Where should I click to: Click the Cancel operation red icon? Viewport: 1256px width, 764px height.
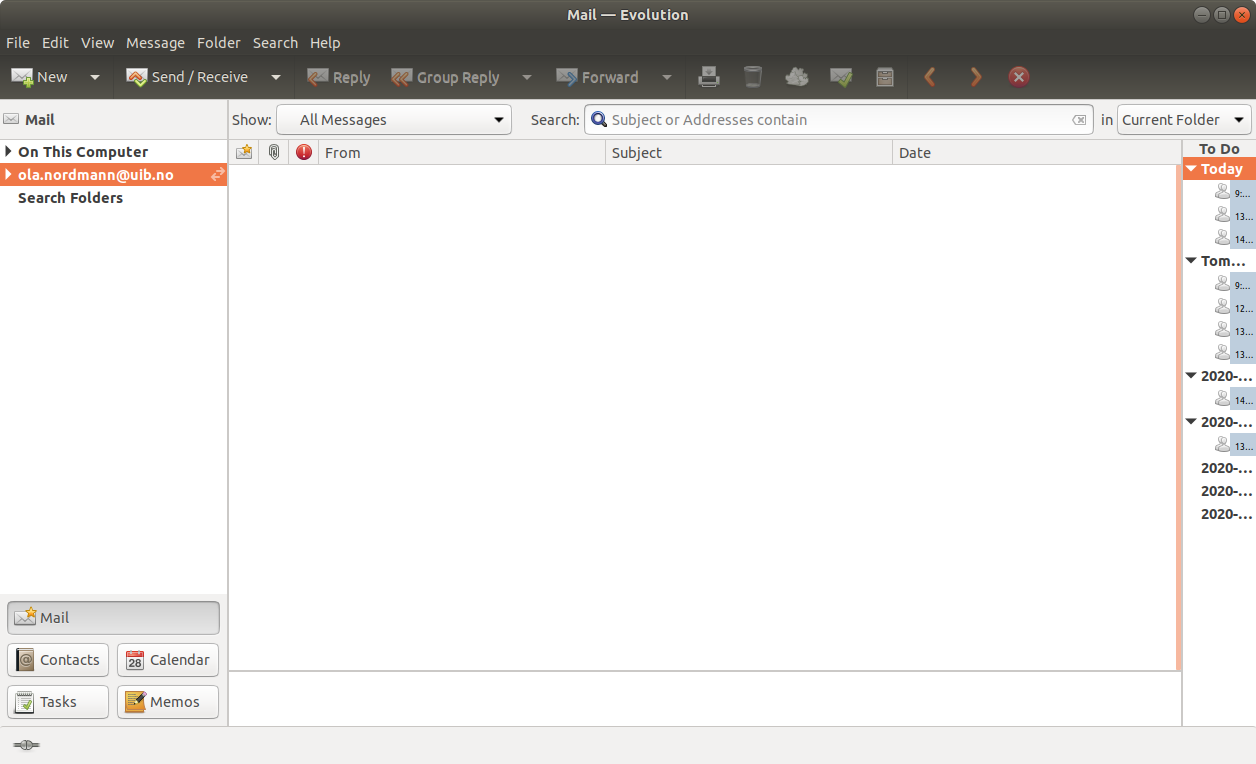[x=1018, y=77]
